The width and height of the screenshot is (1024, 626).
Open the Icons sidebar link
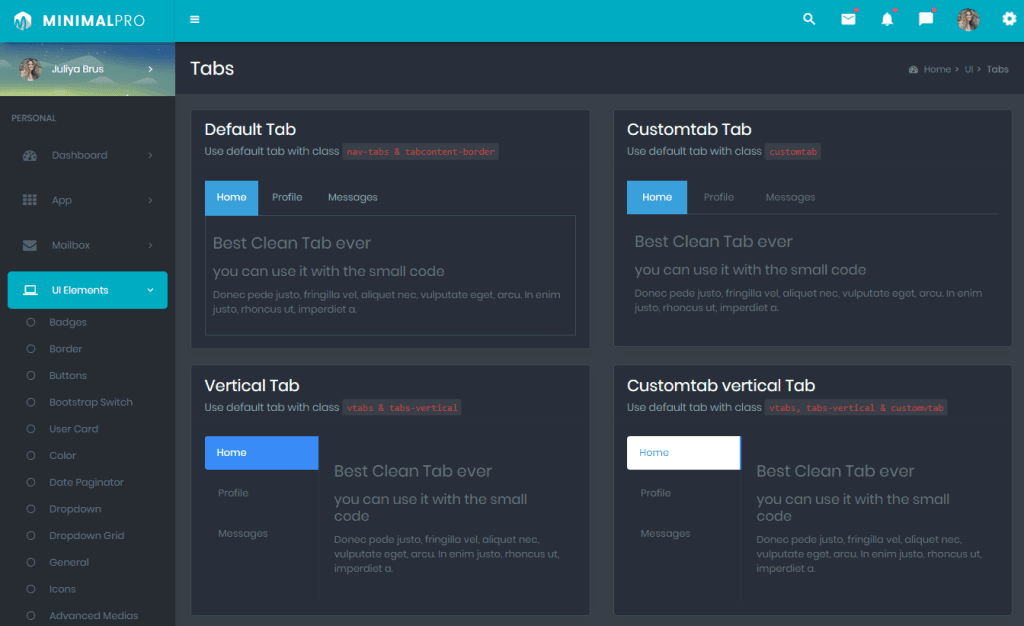tap(63, 589)
